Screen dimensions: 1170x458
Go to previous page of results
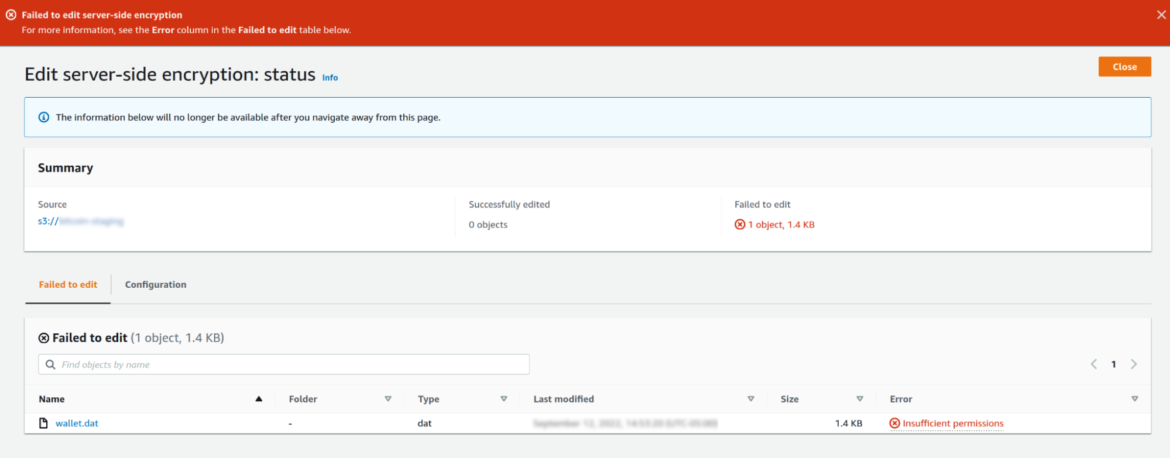pos(1093,364)
